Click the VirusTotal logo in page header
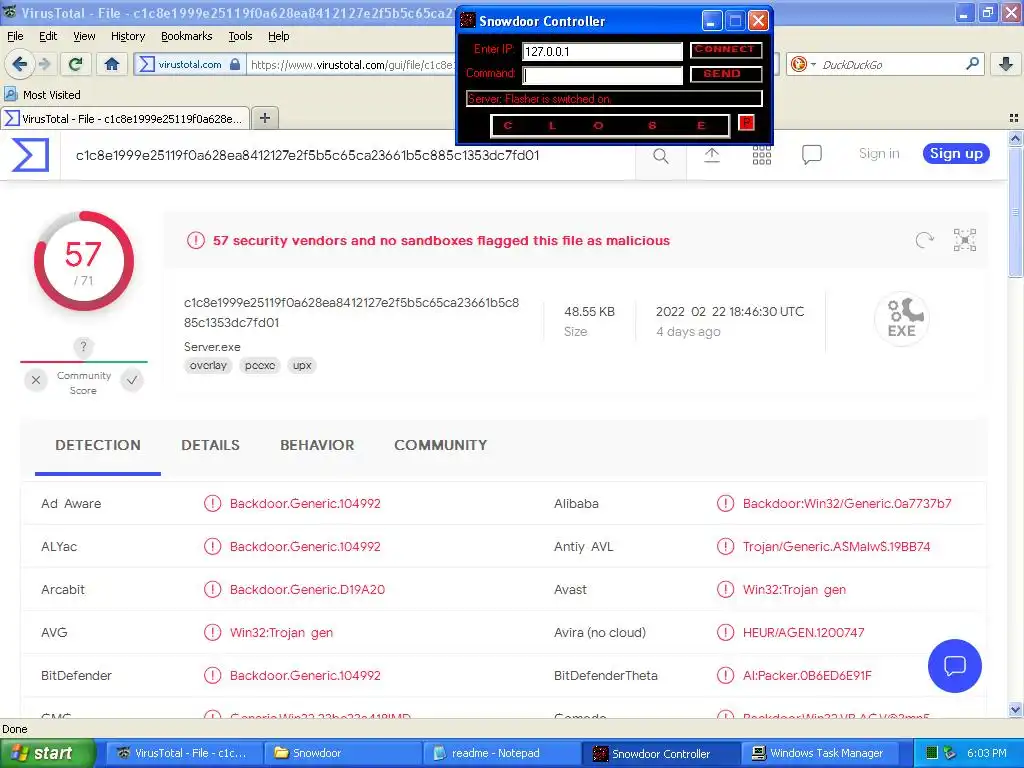 point(30,155)
